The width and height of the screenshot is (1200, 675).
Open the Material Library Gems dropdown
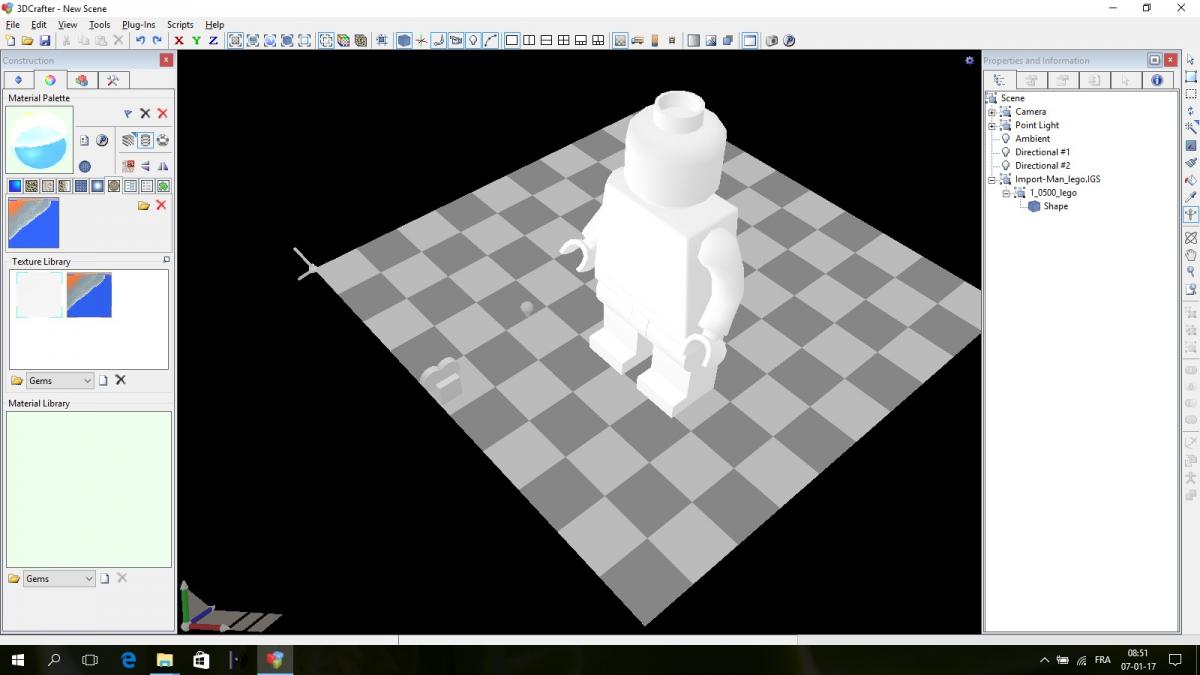point(59,579)
